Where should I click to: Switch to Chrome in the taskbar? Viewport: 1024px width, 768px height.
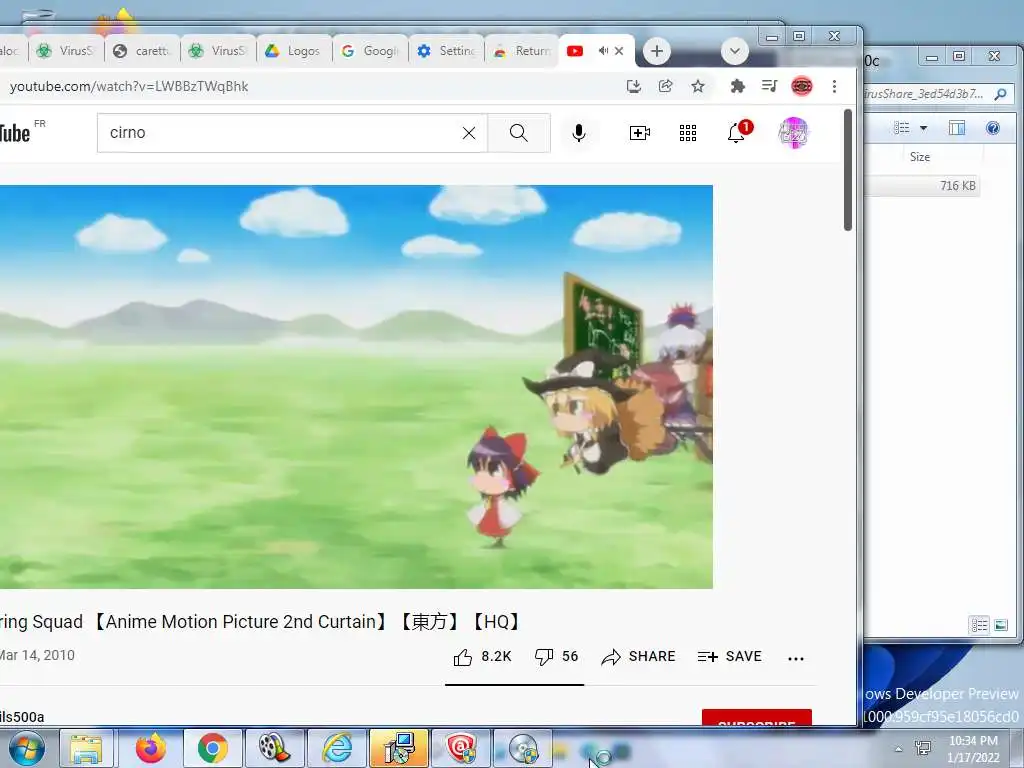pos(212,748)
